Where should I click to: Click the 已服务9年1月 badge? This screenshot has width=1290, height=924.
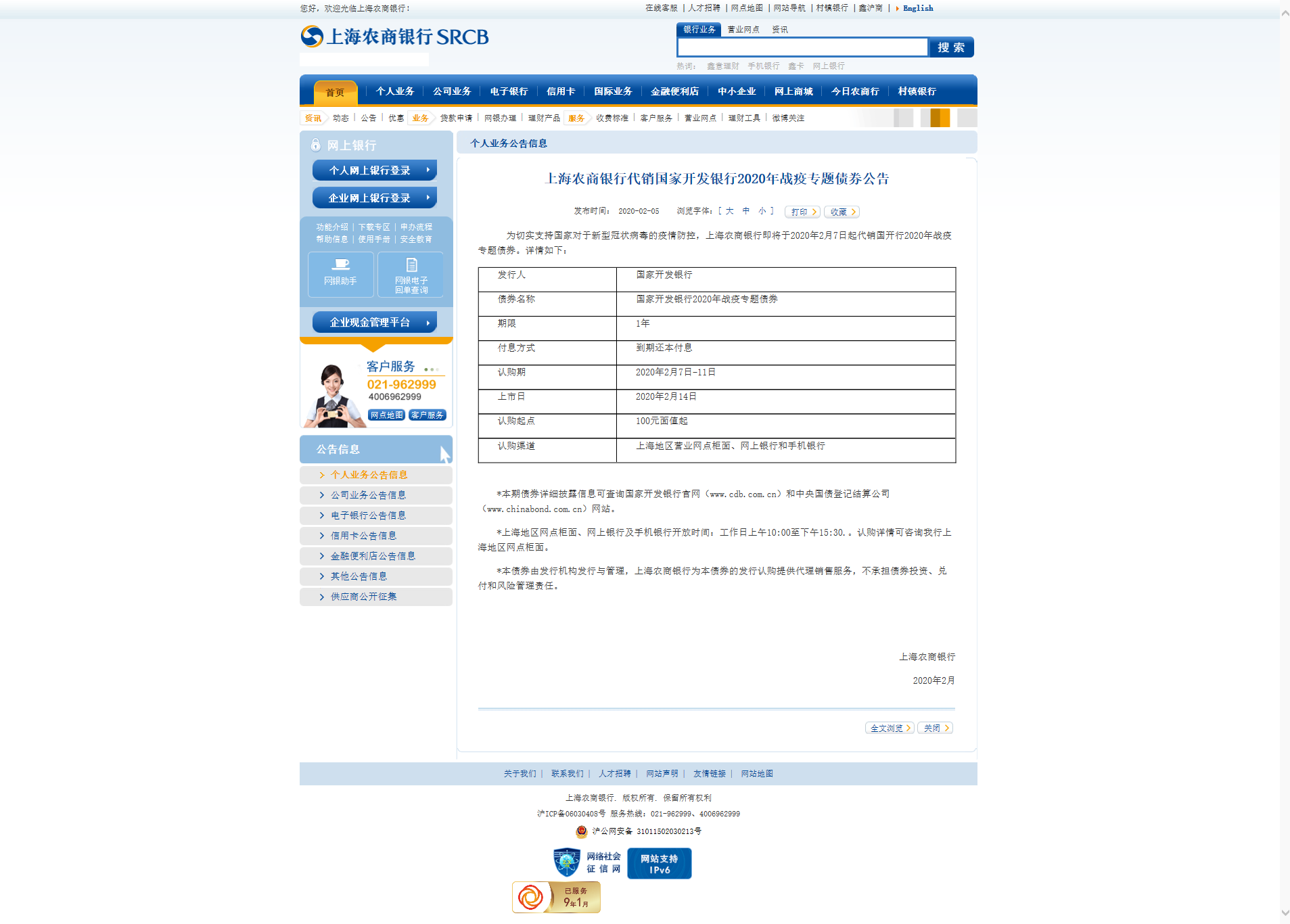click(x=556, y=897)
